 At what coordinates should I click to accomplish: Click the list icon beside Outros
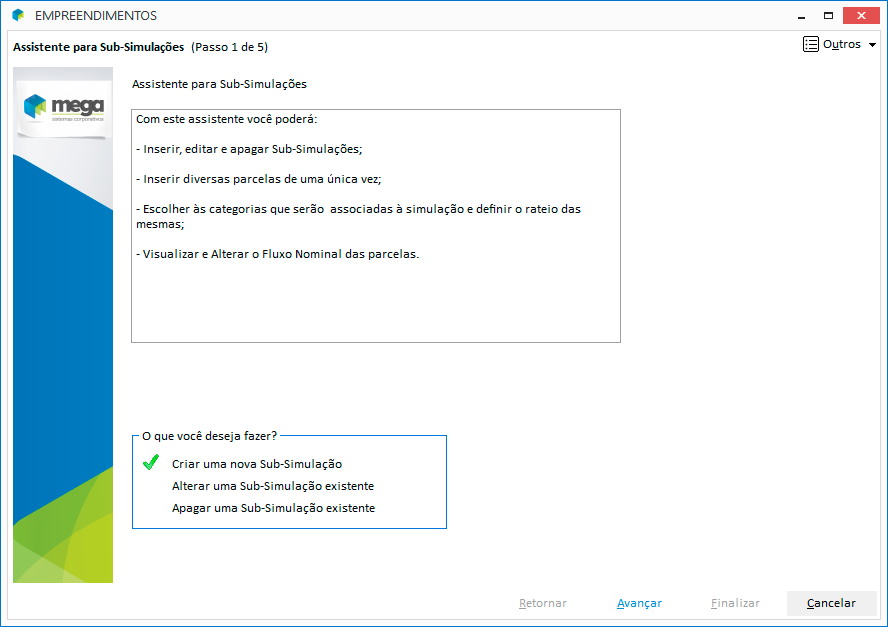811,45
